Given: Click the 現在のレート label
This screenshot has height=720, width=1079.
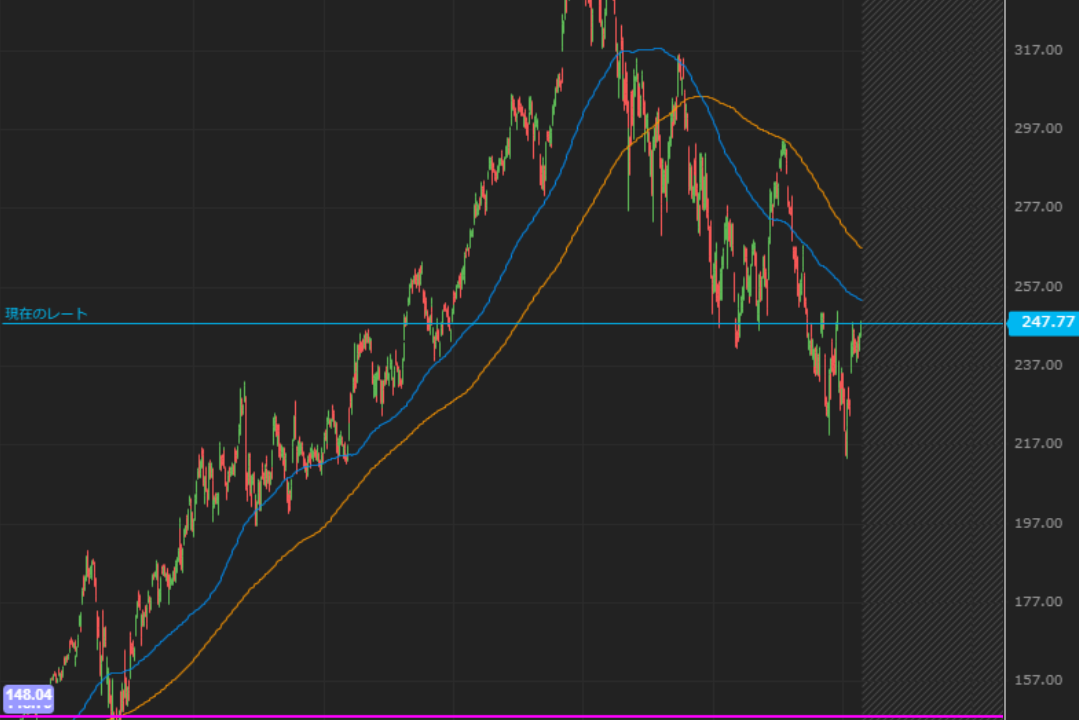Looking at the screenshot, I should 46,314.
